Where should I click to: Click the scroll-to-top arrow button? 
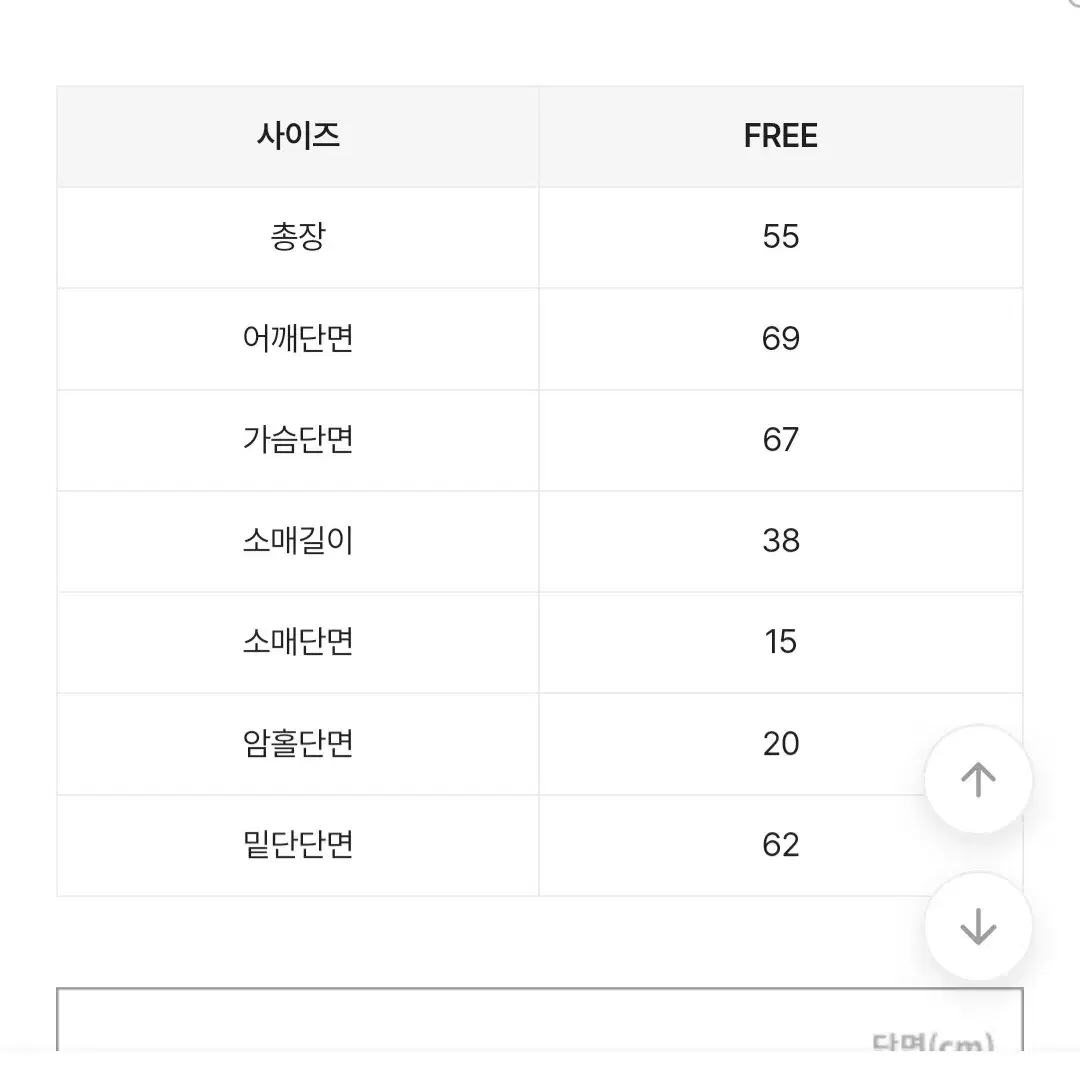[978, 779]
